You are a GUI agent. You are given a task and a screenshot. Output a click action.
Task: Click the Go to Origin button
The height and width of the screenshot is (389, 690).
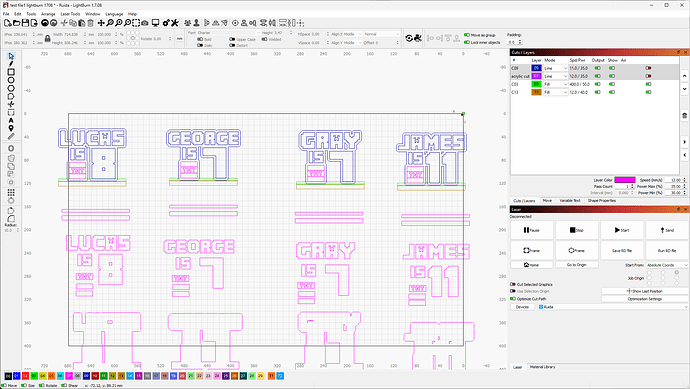tap(576, 265)
